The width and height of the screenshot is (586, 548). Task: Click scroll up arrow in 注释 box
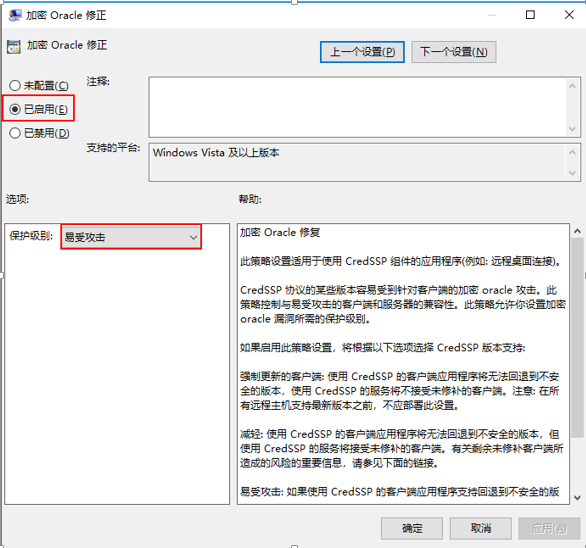coord(572,86)
